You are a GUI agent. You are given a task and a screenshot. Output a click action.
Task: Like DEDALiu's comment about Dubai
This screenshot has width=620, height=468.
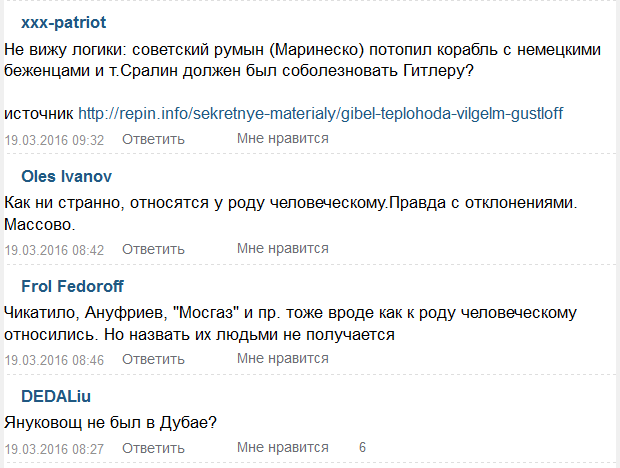click(283, 447)
